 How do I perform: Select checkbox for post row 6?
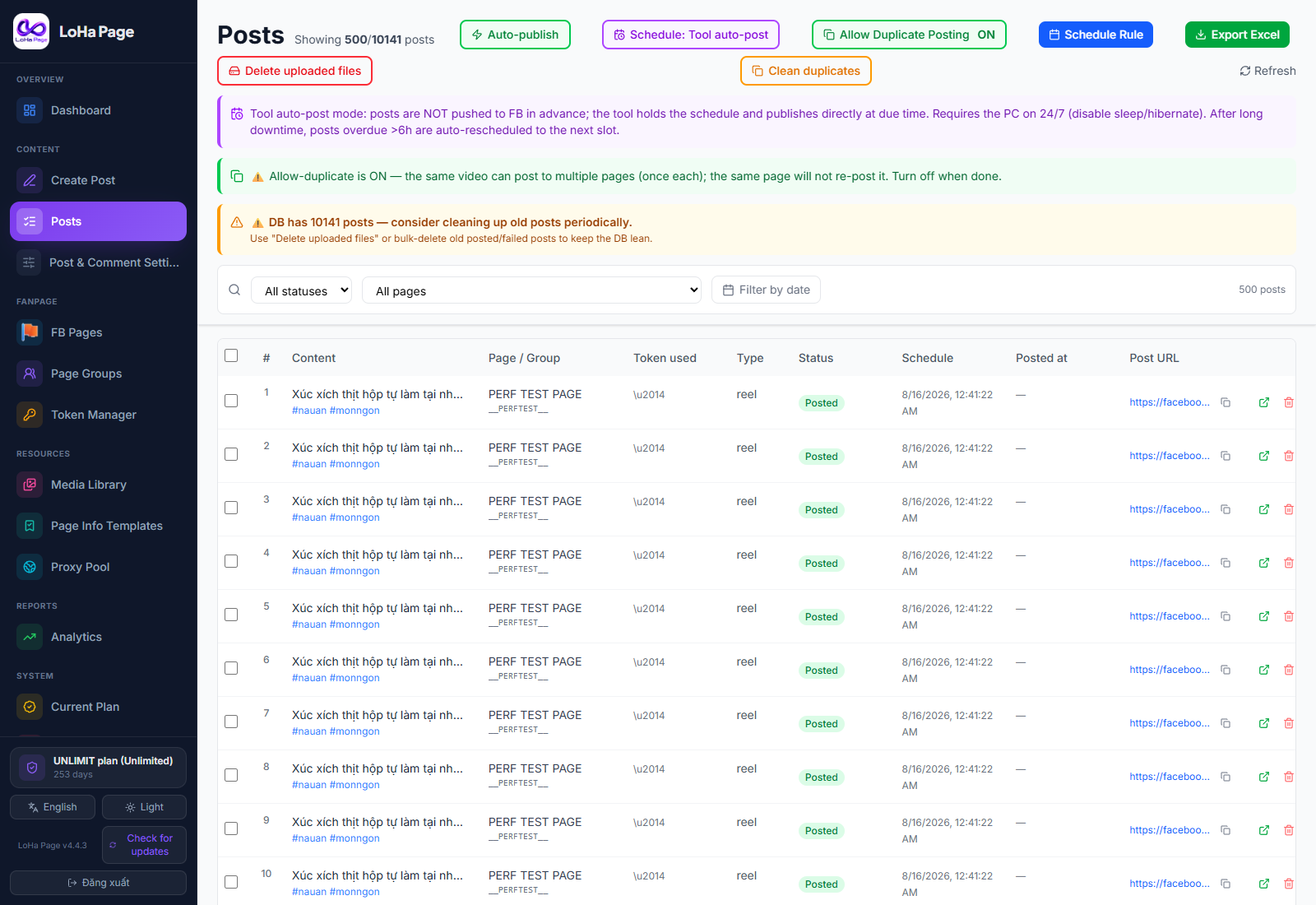(x=231, y=668)
